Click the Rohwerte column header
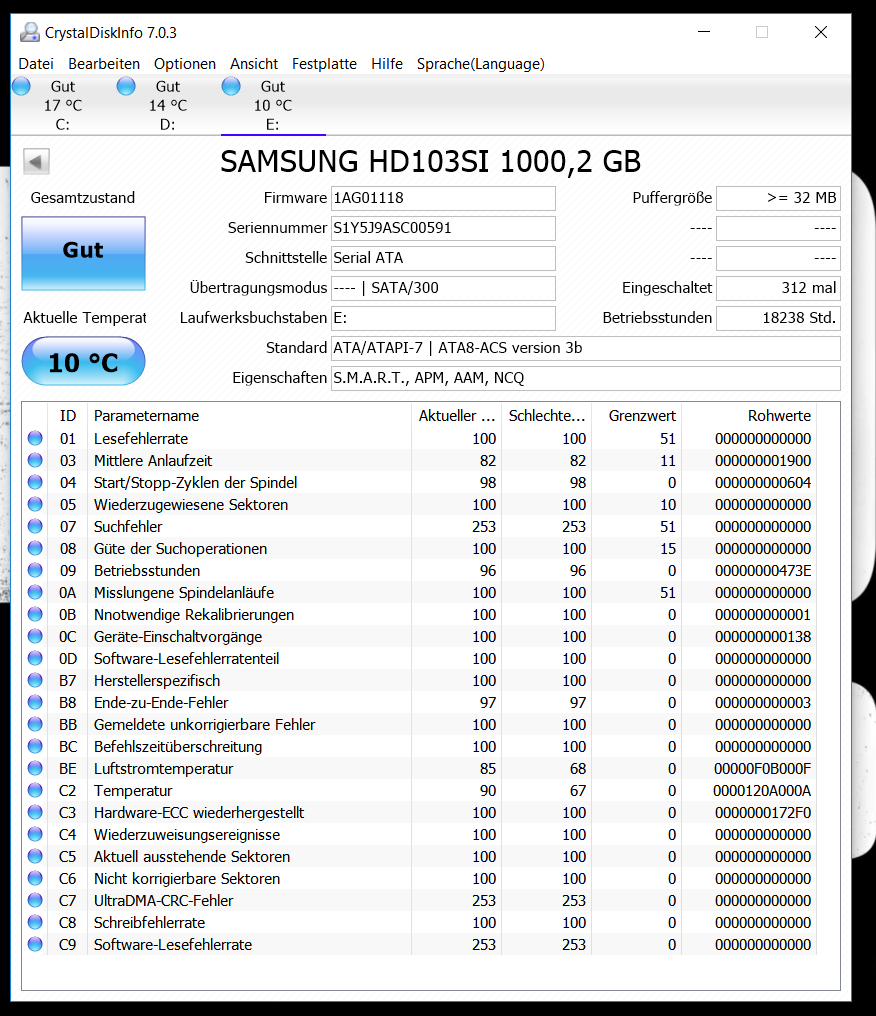 (x=749, y=415)
